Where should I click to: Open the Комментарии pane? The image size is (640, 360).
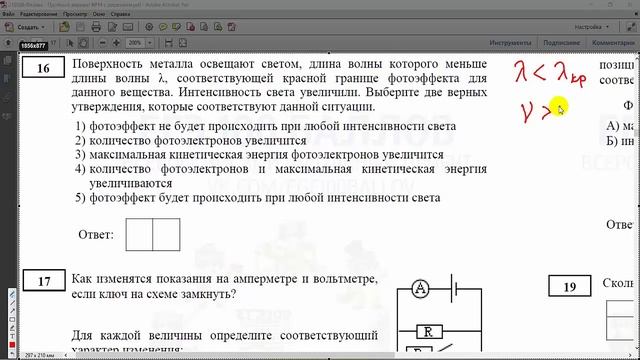613,43
